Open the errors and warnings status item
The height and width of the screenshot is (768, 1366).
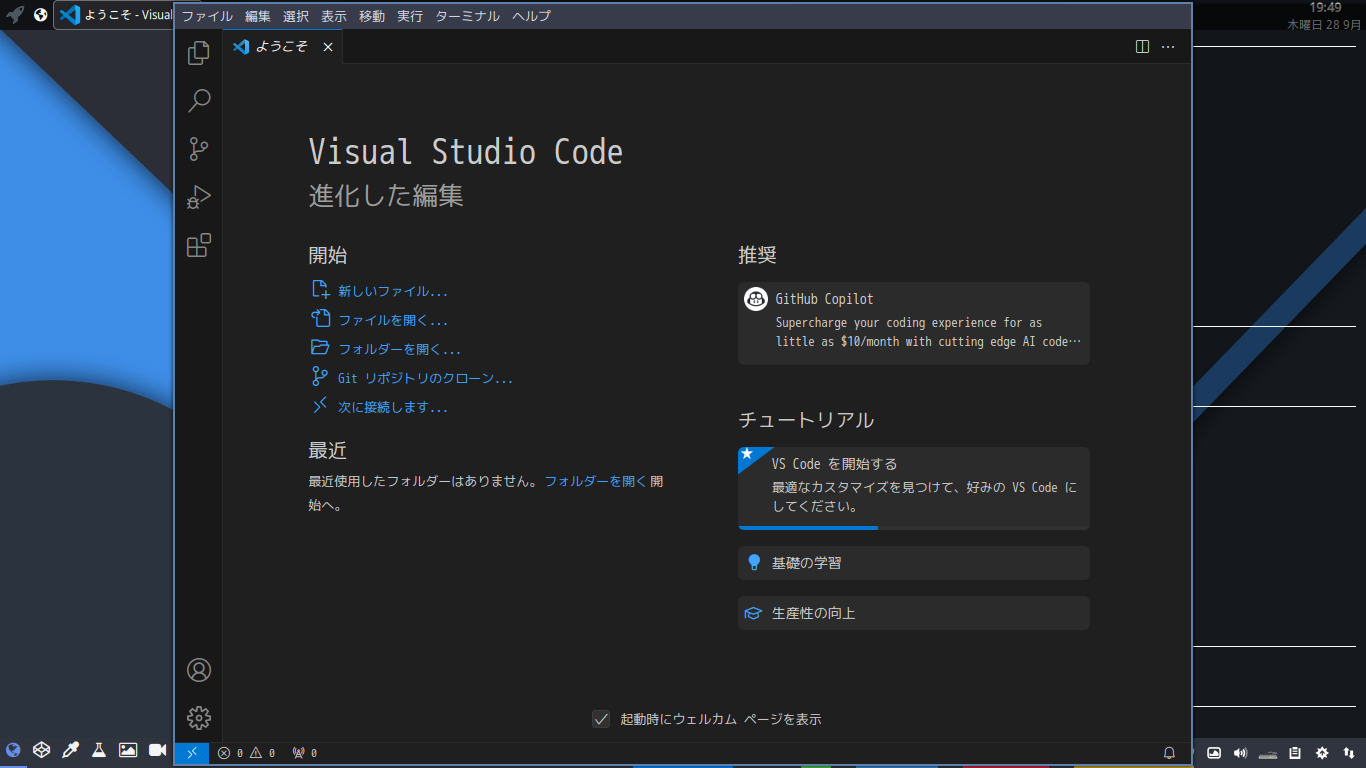(x=246, y=753)
